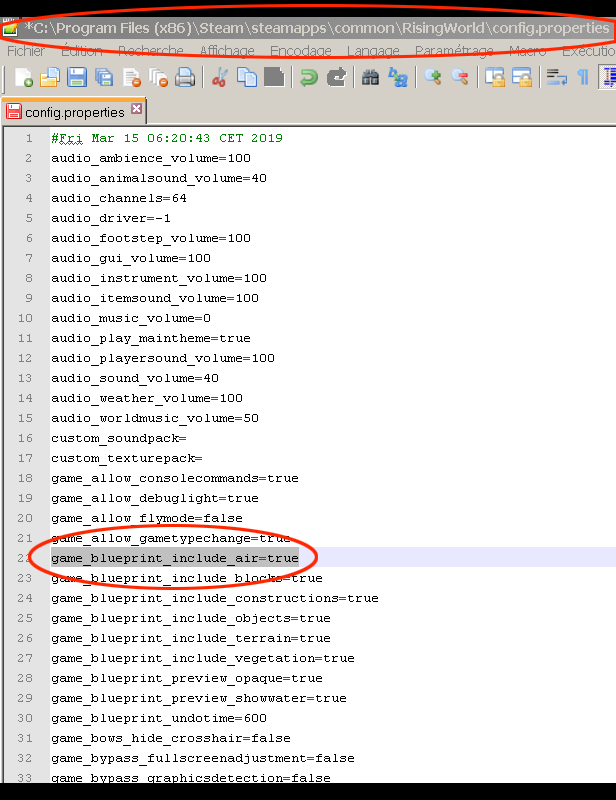Click the Open file folder icon
This screenshot has height=800, width=616.
point(49,77)
